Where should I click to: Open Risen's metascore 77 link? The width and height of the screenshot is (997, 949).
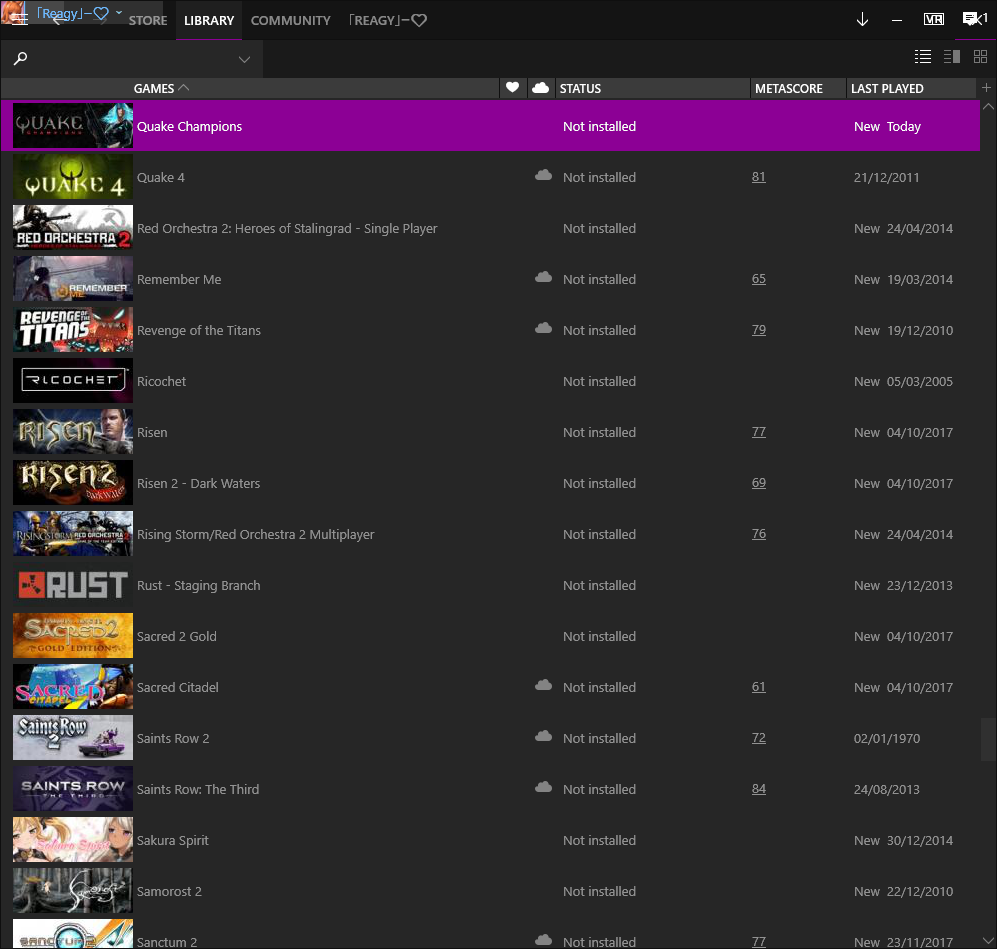click(x=759, y=432)
